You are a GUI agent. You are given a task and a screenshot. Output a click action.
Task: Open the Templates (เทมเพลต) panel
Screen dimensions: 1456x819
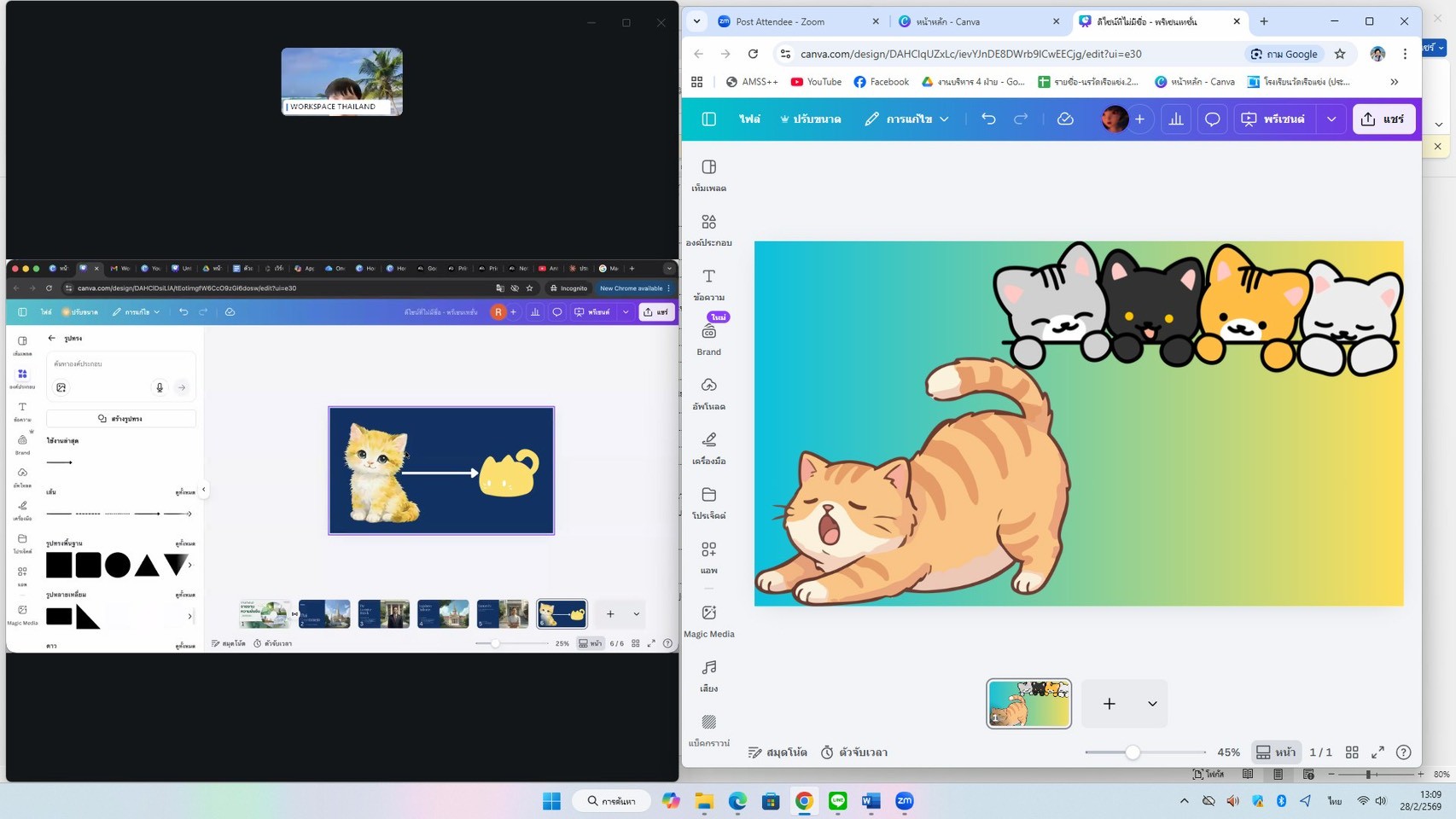point(708,175)
